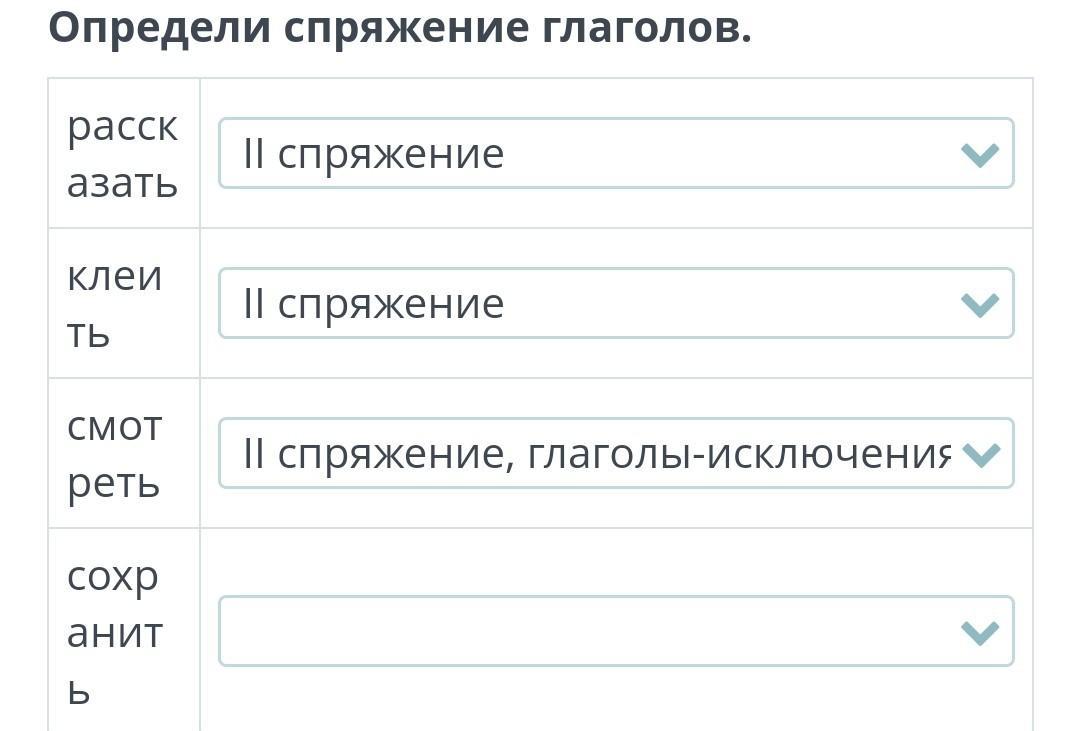Expand the dropdown showing глаголы-исключения

(x=616, y=453)
